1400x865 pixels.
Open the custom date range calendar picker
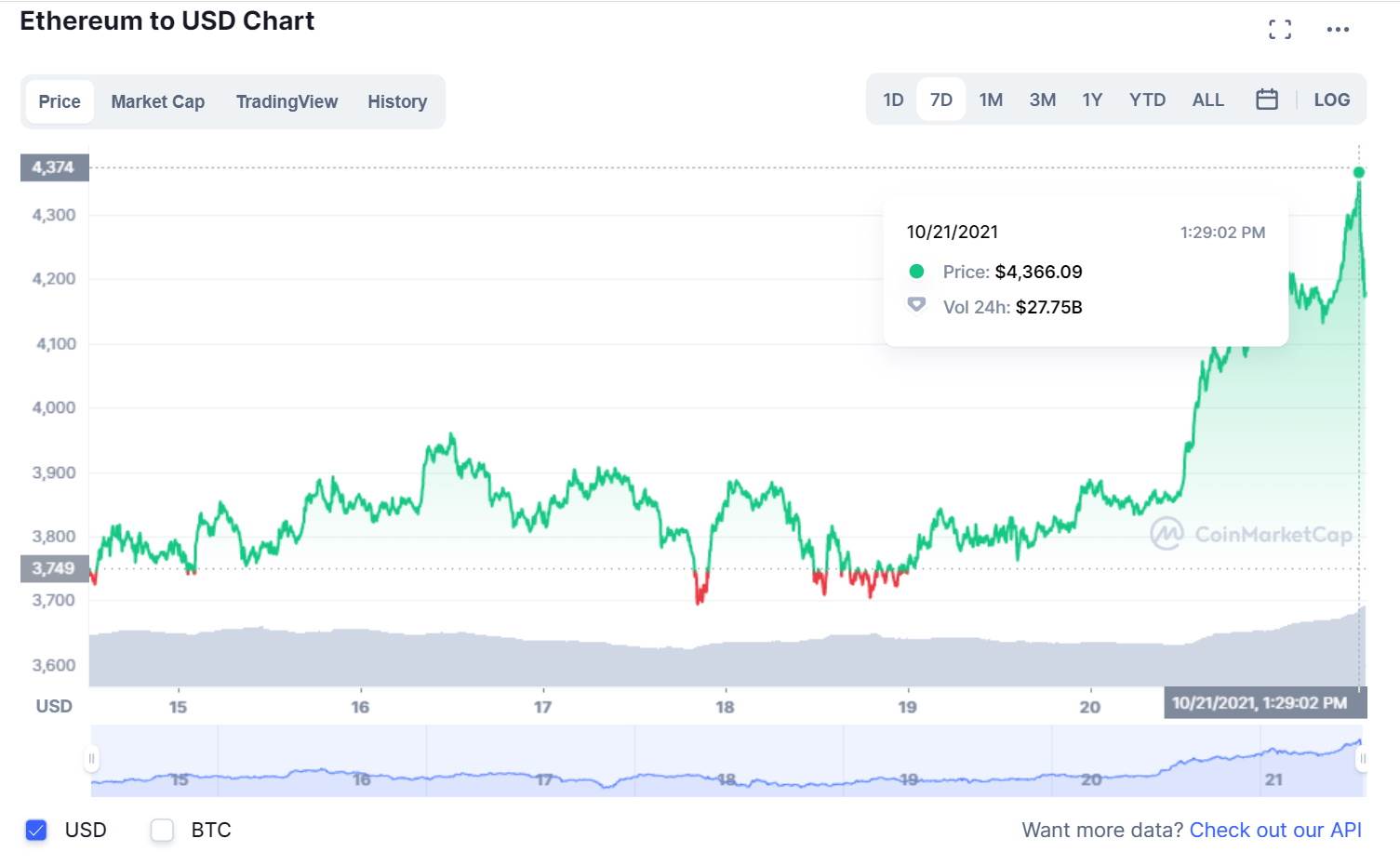pos(1267,99)
